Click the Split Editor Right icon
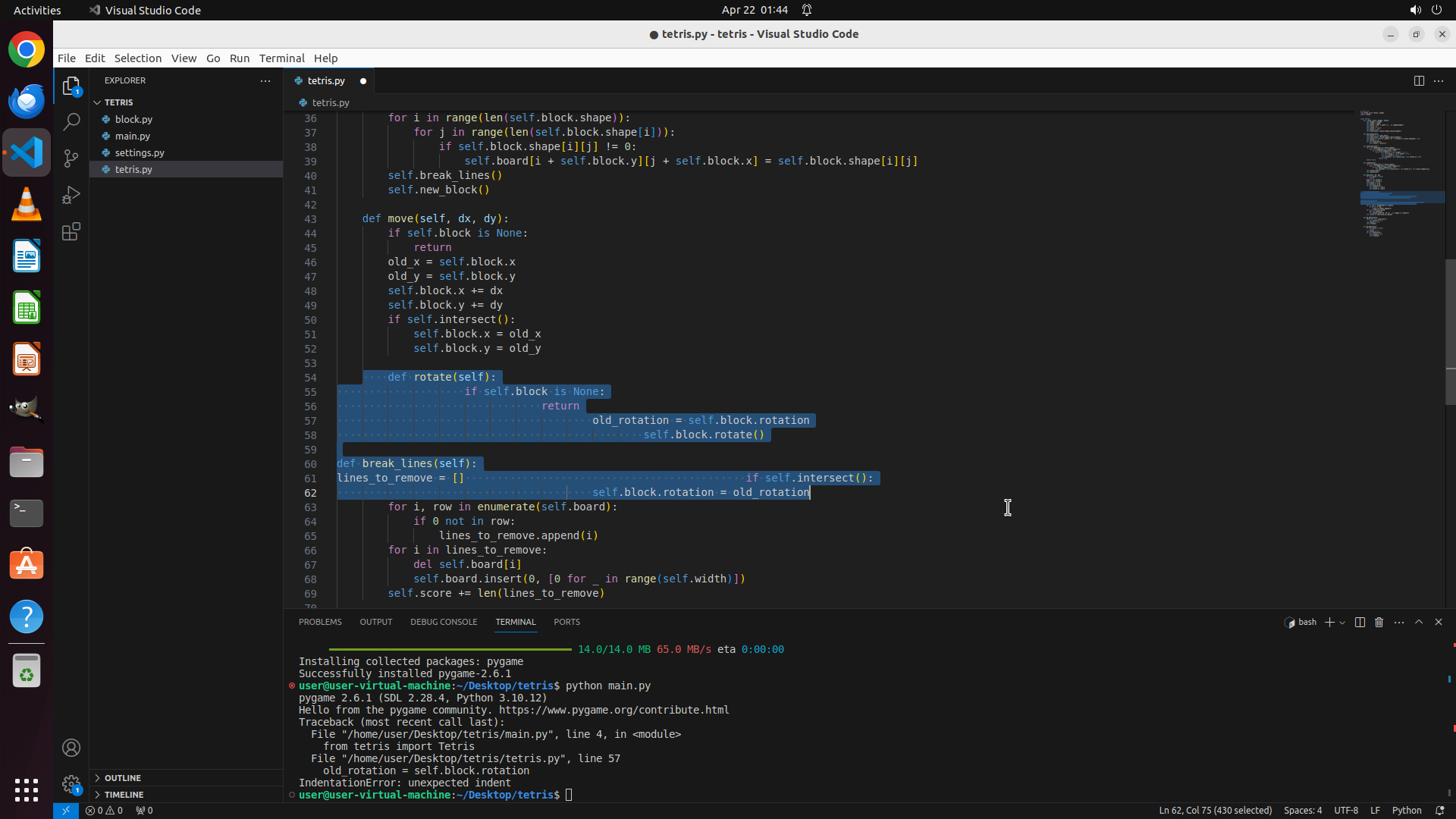The width and height of the screenshot is (1456, 819). [1419, 80]
